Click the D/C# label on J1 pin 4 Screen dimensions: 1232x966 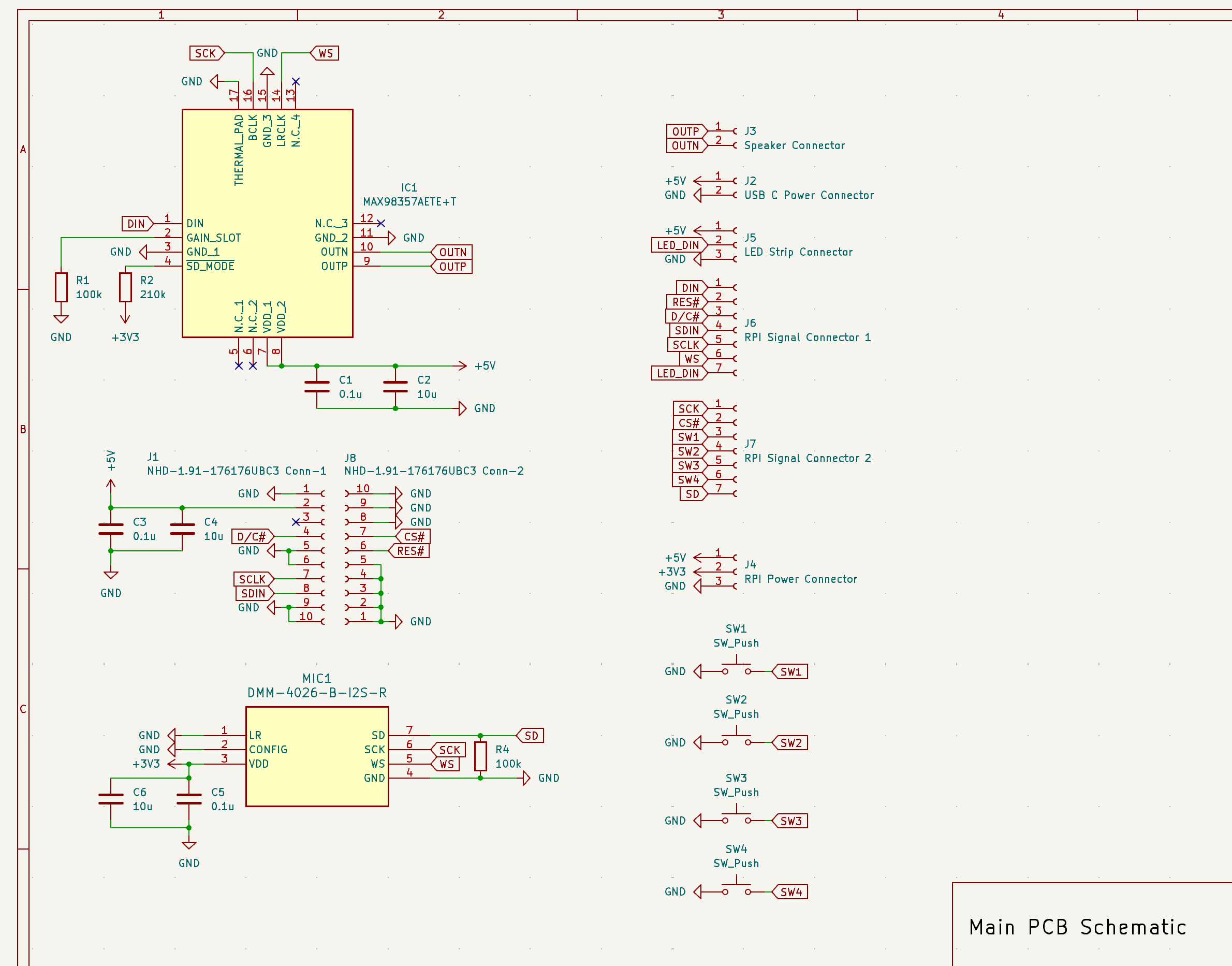coord(253,536)
